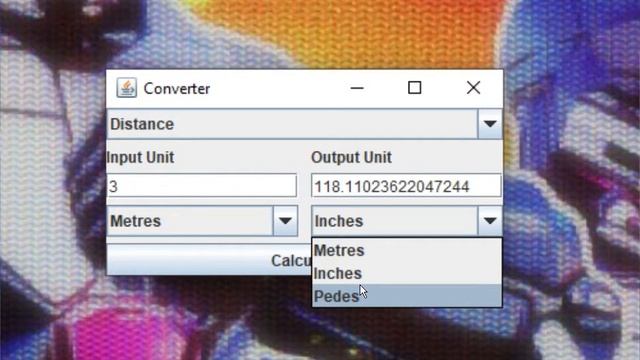Choose Pedes in the output unit list
Viewport: 640px width, 360px height.
click(407, 296)
